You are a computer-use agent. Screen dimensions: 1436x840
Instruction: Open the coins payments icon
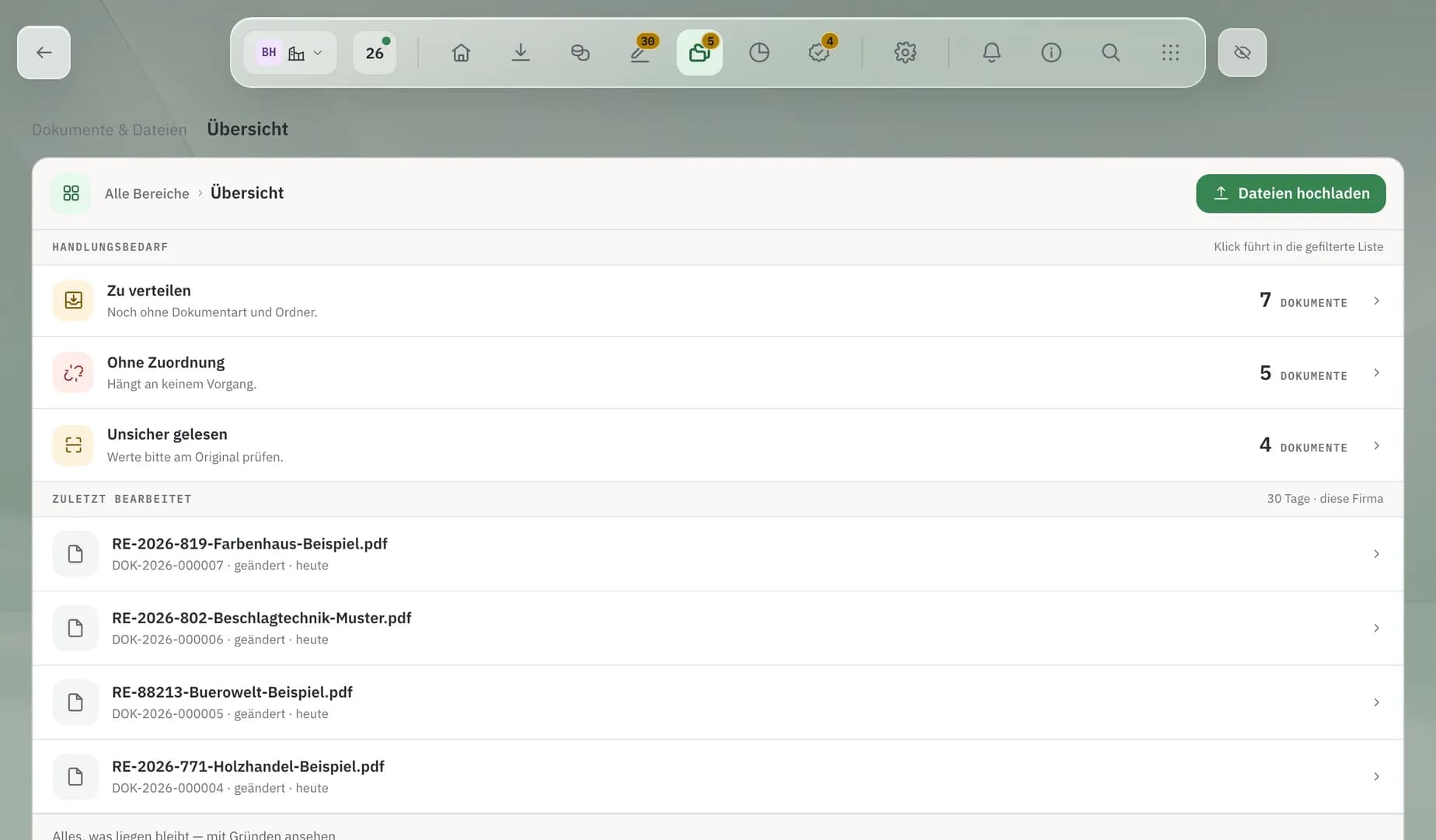(580, 53)
